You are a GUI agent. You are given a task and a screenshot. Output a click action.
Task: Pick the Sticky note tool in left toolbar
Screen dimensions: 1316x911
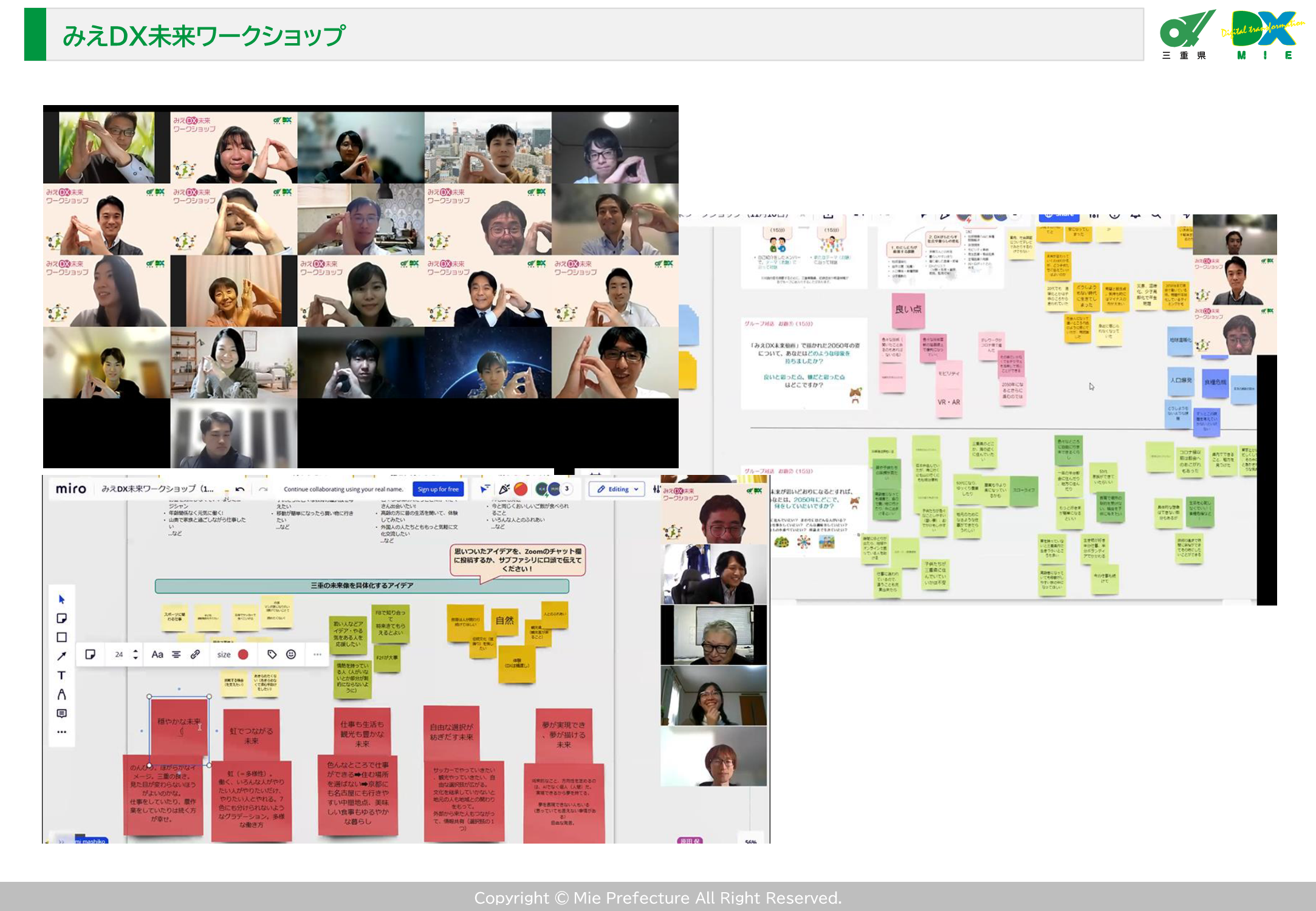click(x=61, y=618)
